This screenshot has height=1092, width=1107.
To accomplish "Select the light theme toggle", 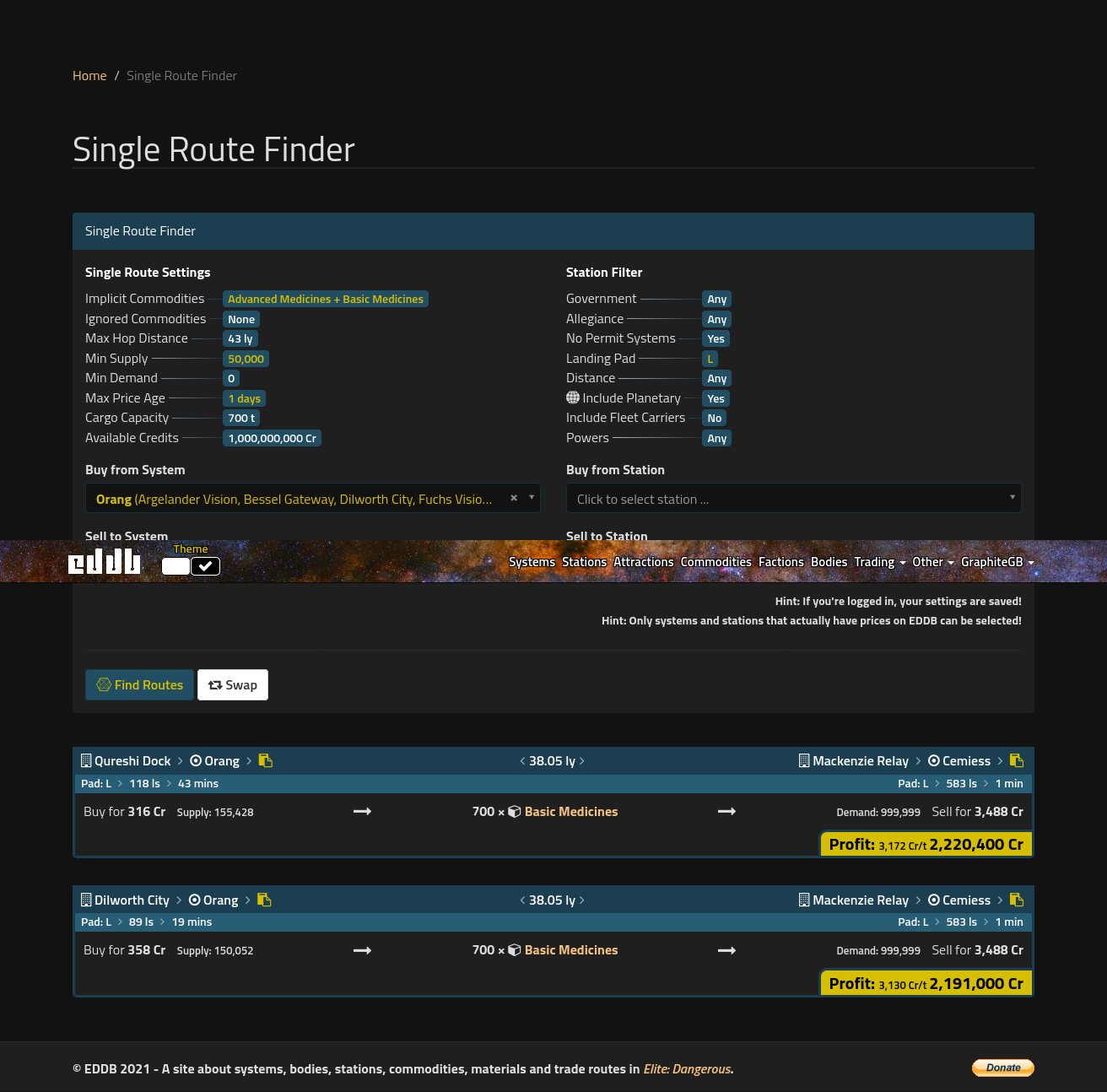I will (175, 566).
